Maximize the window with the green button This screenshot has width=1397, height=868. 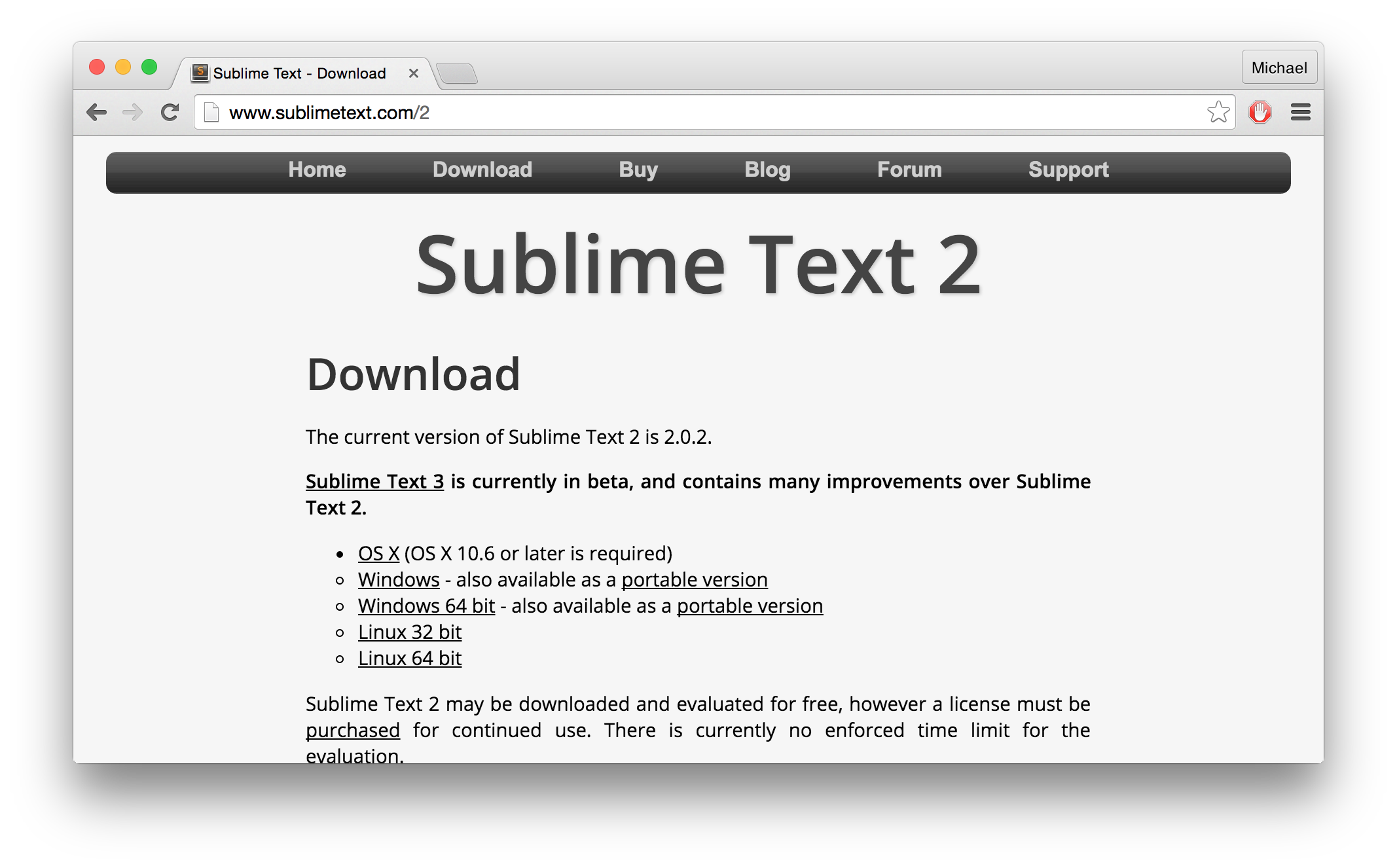149,67
